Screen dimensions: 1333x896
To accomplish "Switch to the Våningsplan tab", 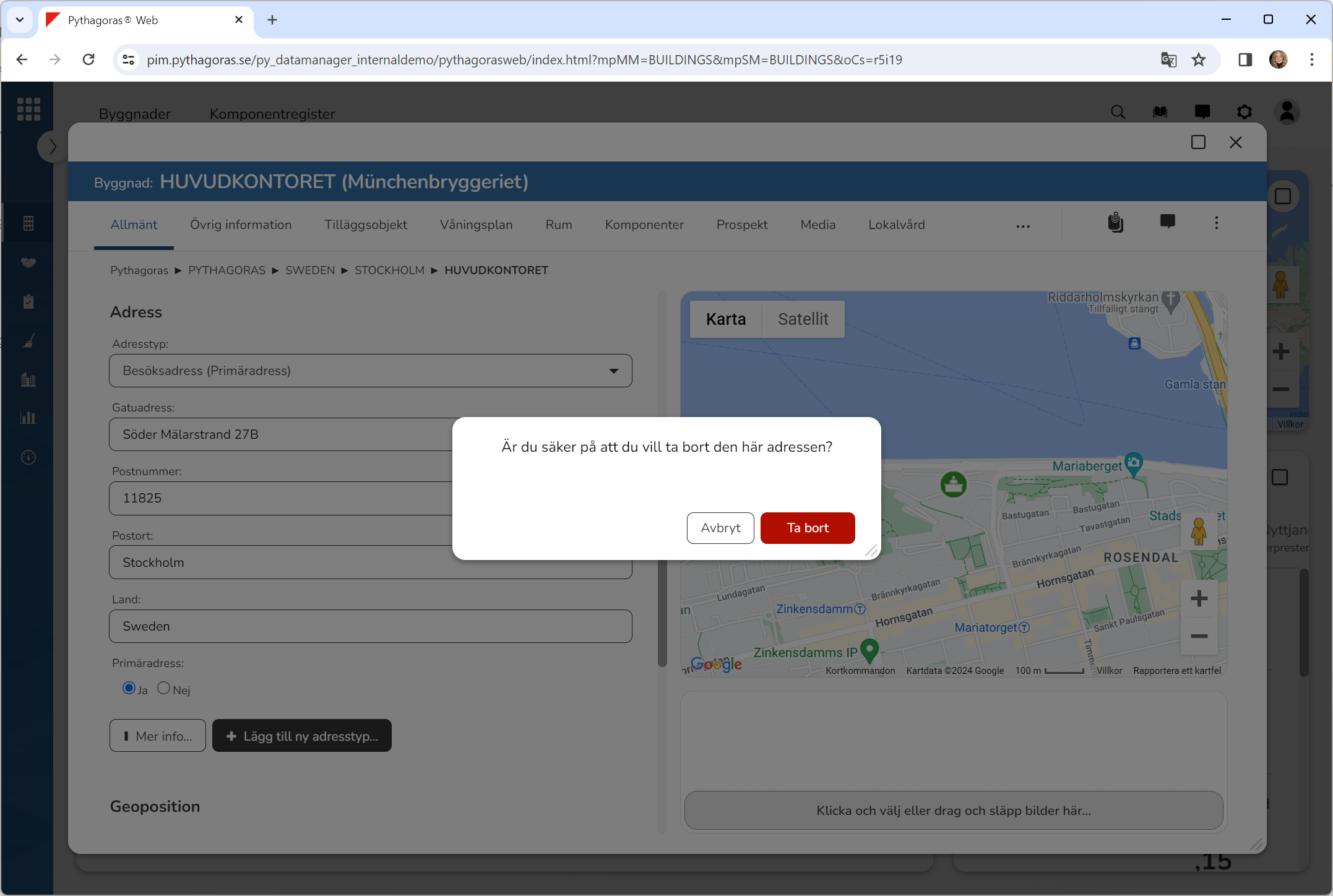I will tap(476, 225).
